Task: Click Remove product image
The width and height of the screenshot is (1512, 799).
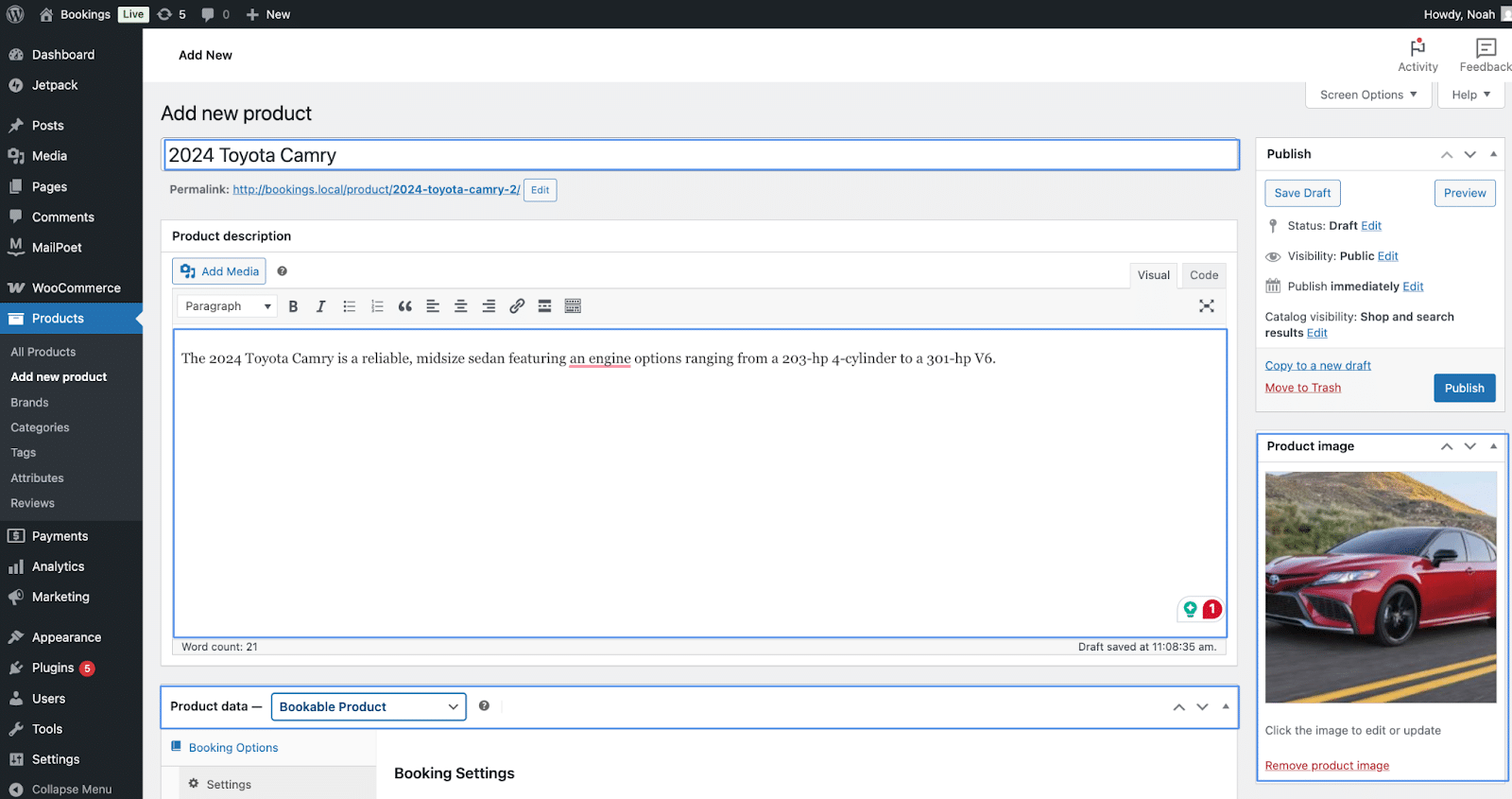Action: coord(1327,766)
